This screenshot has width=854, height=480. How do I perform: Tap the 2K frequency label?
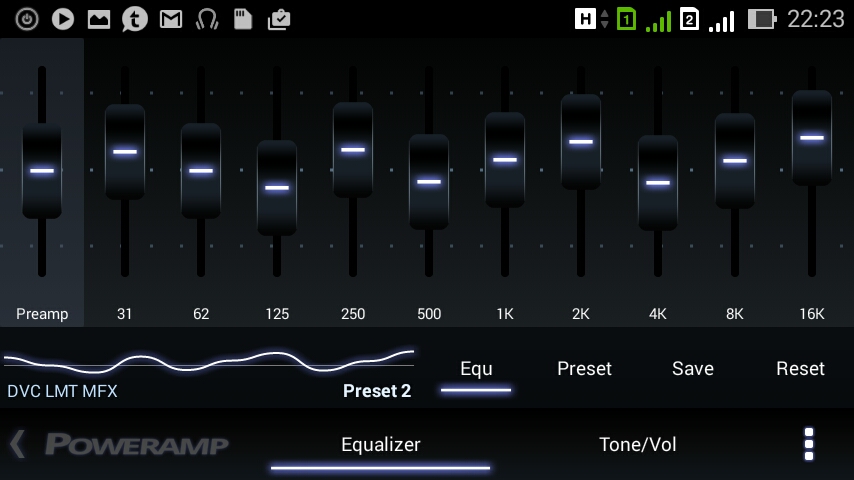point(581,314)
